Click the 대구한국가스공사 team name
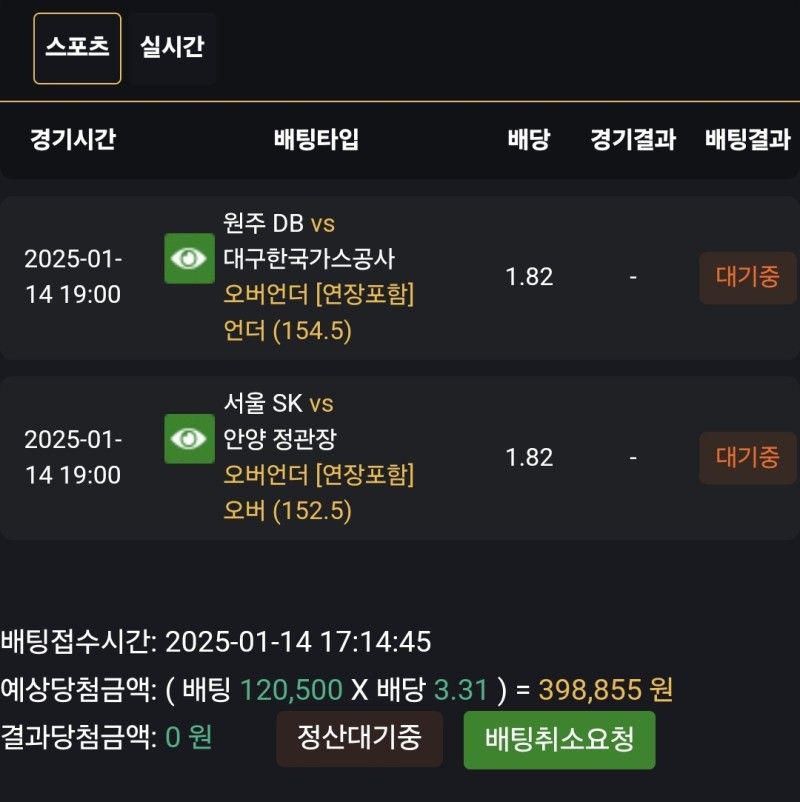 pos(309,259)
